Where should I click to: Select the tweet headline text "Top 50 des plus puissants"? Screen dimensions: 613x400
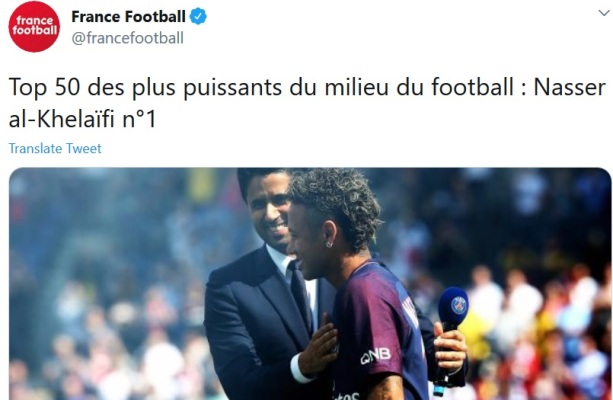pos(145,87)
